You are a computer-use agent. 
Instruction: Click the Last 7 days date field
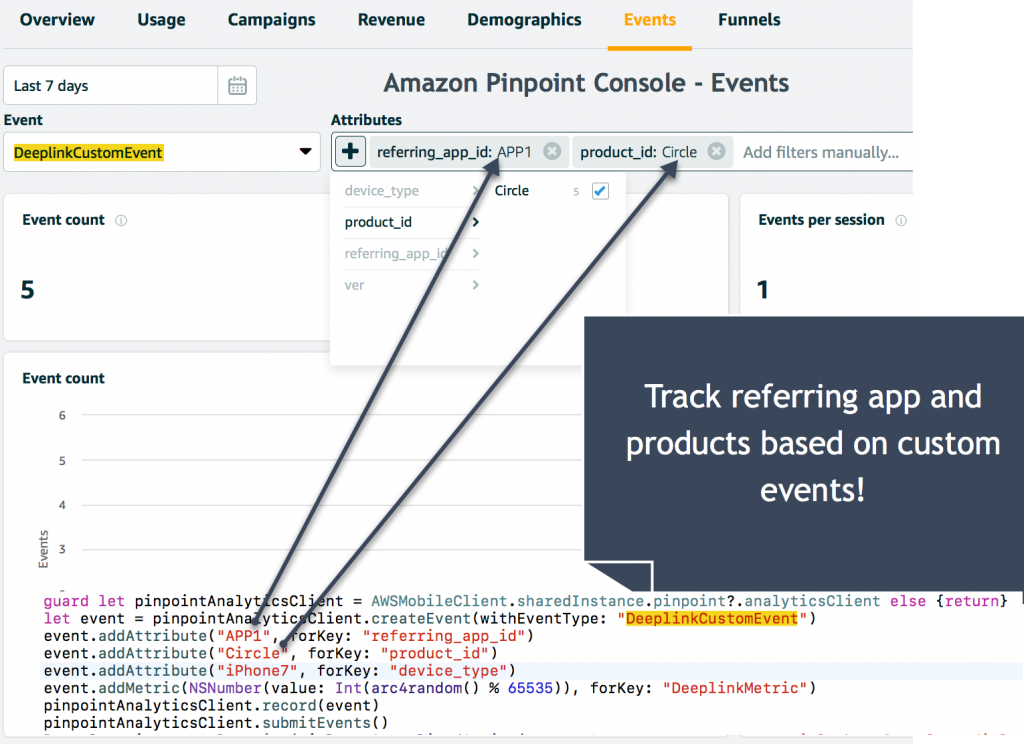[x=111, y=86]
